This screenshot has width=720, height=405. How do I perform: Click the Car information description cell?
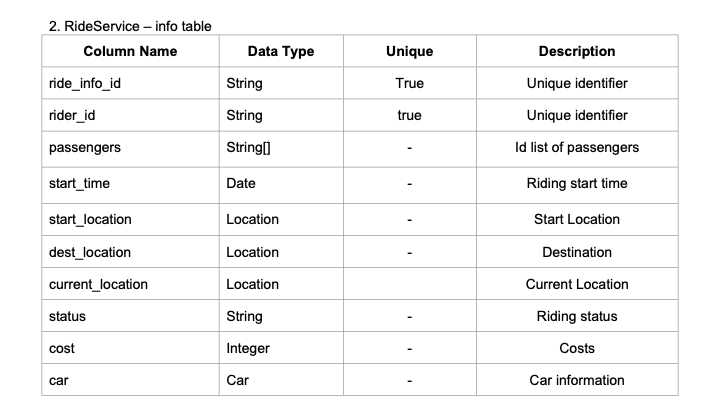(577, 380)
